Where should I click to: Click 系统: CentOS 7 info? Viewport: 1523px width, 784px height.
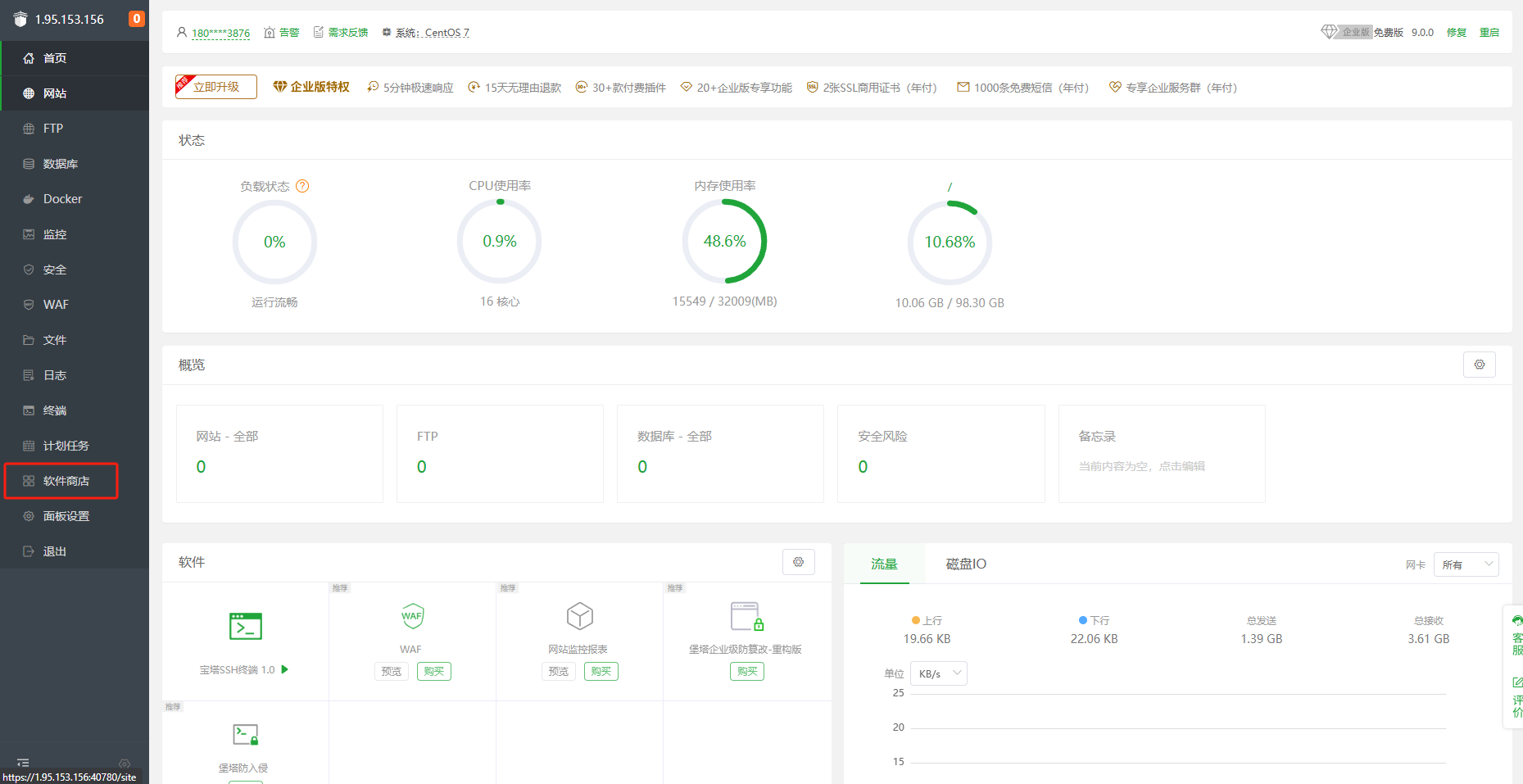[426, 33]
